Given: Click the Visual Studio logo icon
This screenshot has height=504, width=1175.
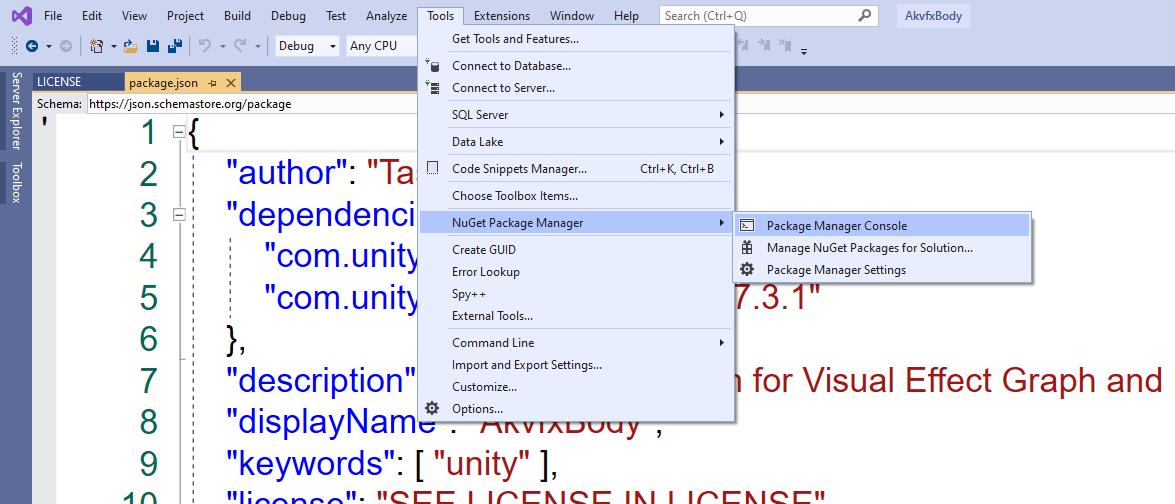Looking at the screenshot, I should (22, 15).
